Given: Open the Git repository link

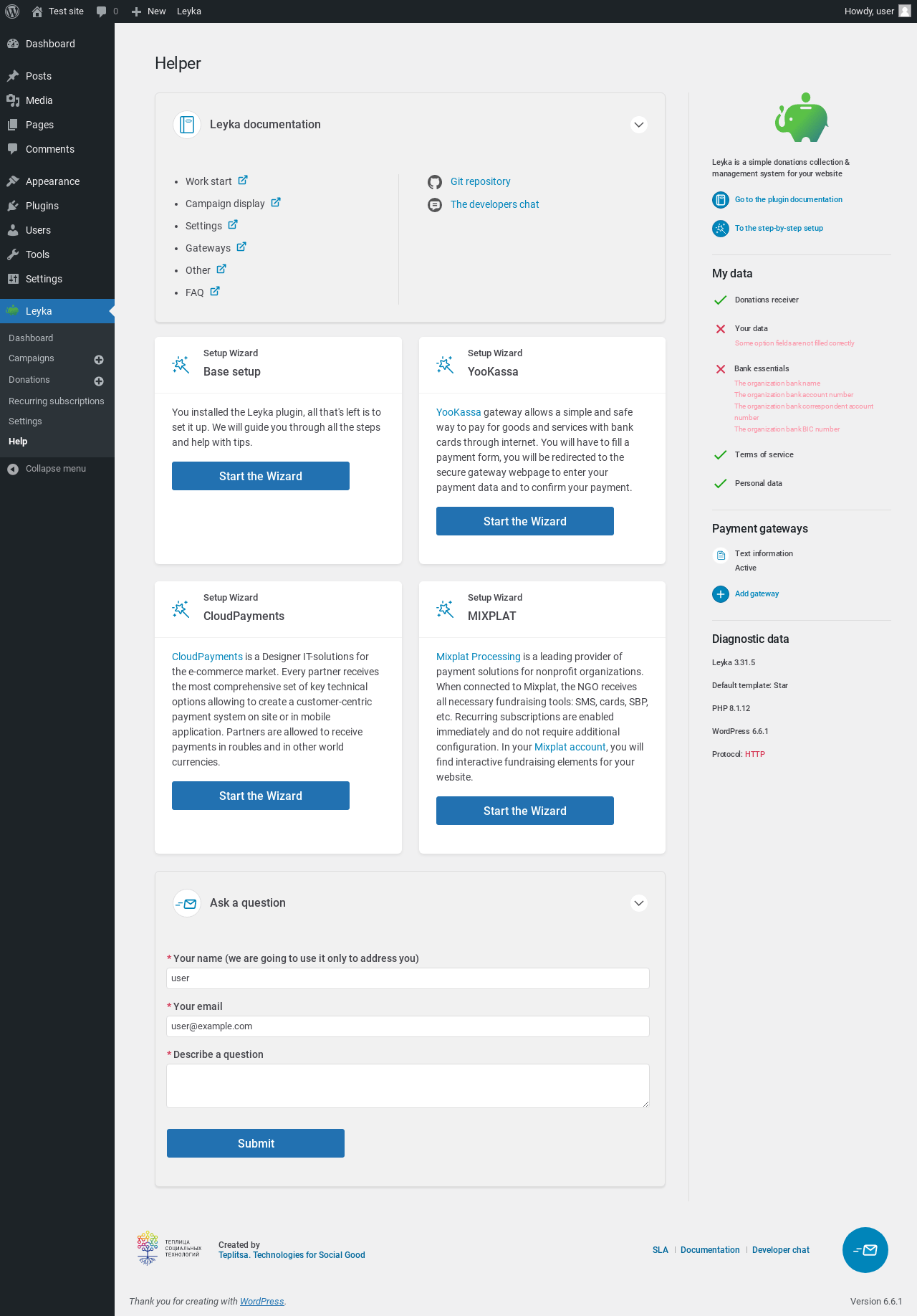Looking at the screenshot, I should point(481,181).
